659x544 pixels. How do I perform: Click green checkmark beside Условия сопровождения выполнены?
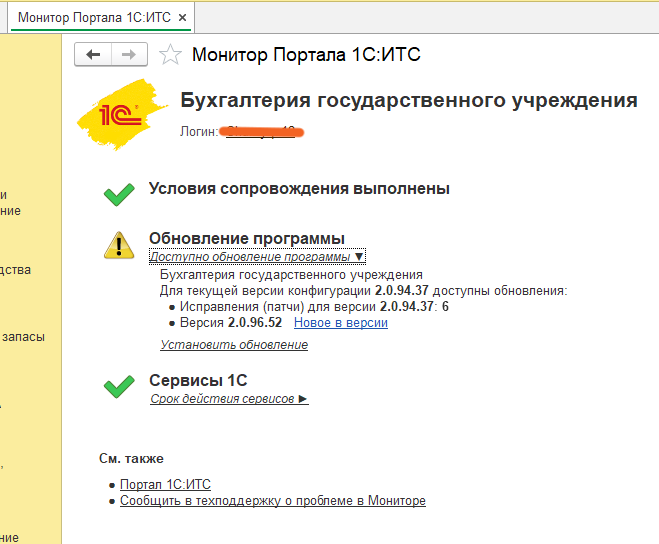(x=119, y=195)
